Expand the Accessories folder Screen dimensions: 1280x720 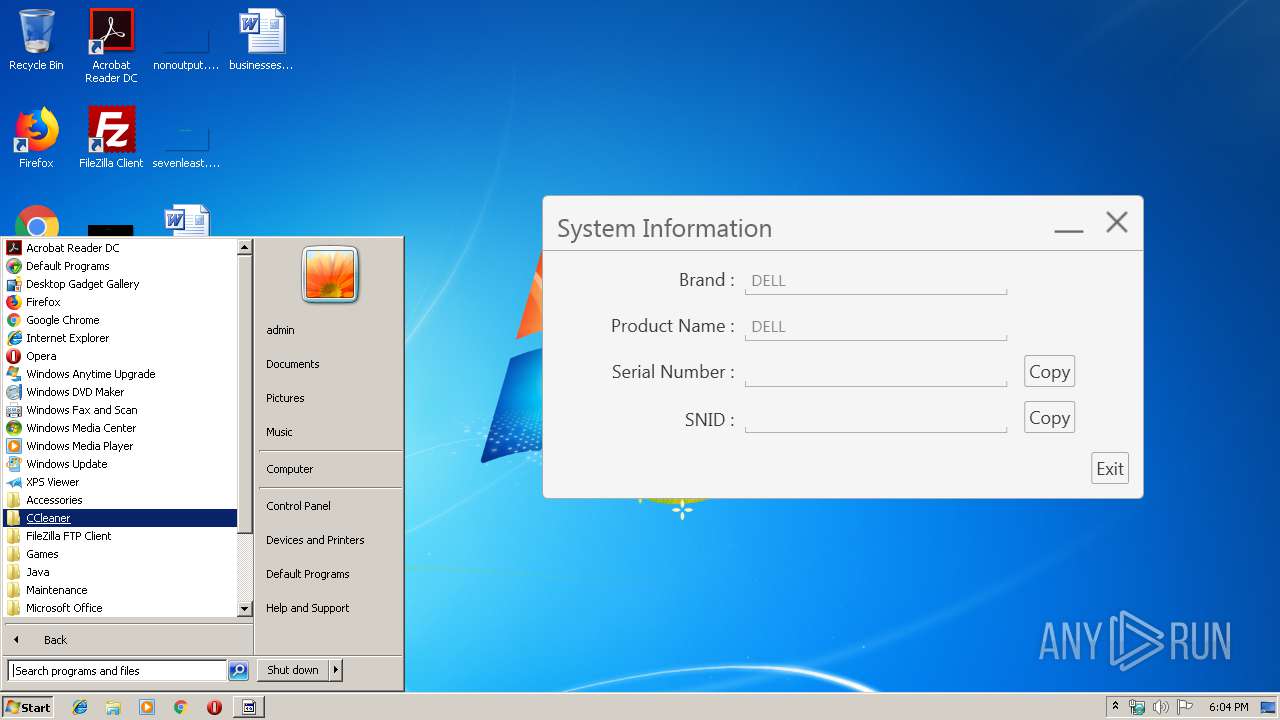[x=120, y=500]
